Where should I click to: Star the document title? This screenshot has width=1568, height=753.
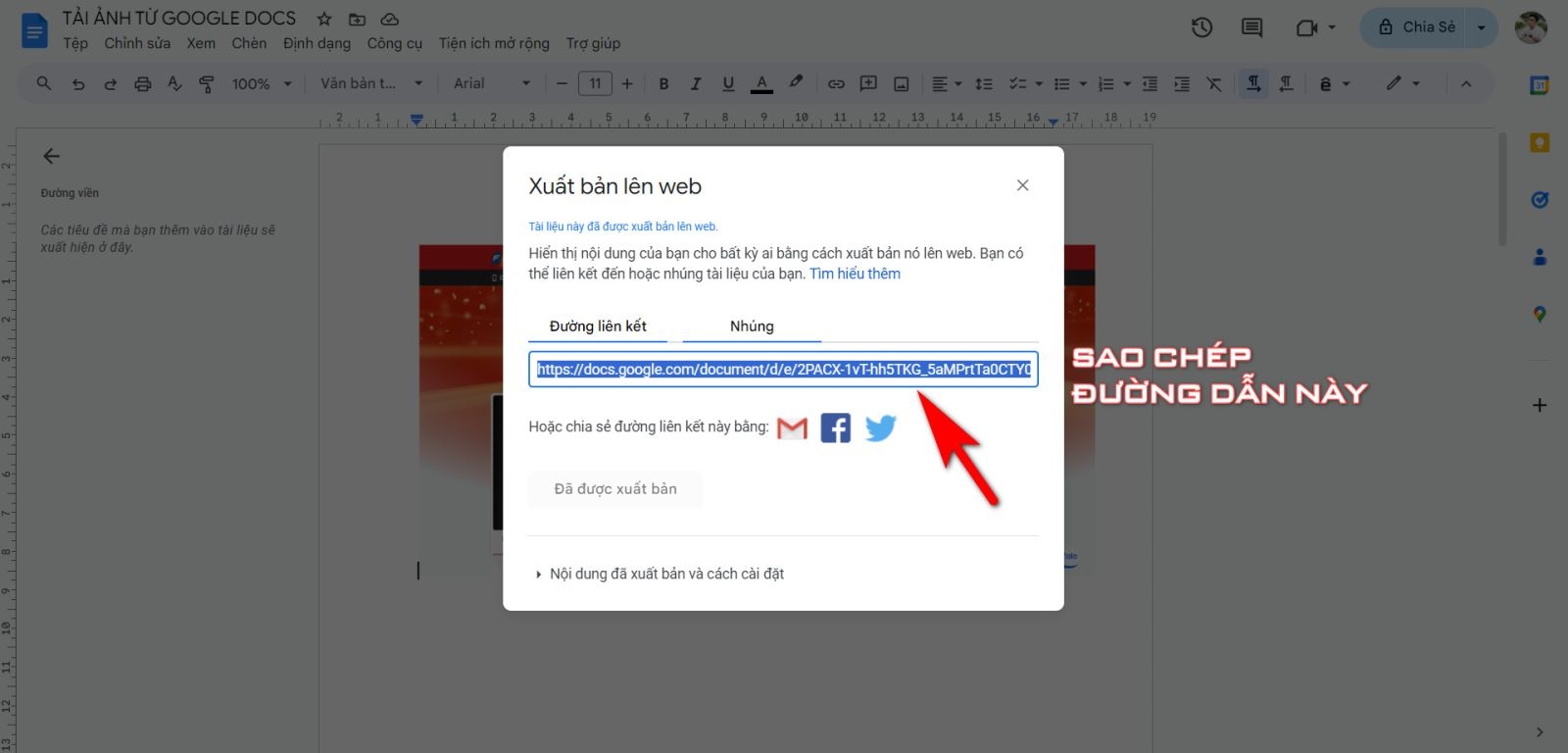click(324, 19)
